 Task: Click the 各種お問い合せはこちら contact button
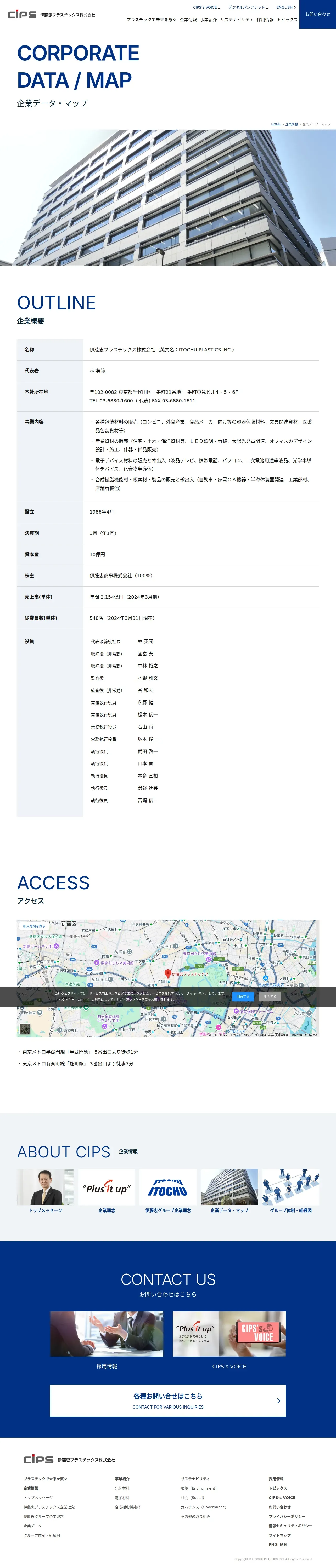tap(168, 1400)
